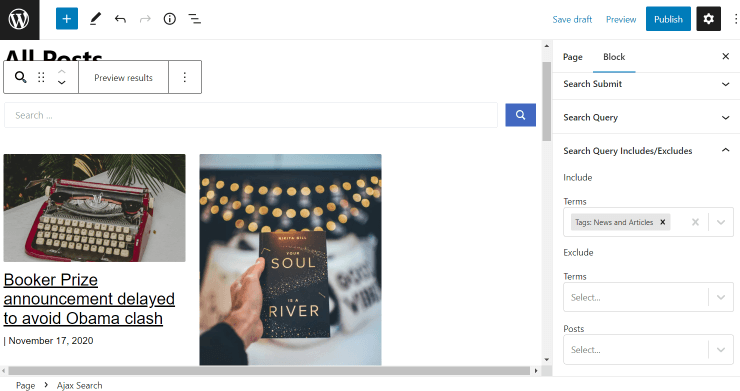This screenshot has height=391, width=740.
Task: Click the blue add block plus button
Action: click(67, 19)
